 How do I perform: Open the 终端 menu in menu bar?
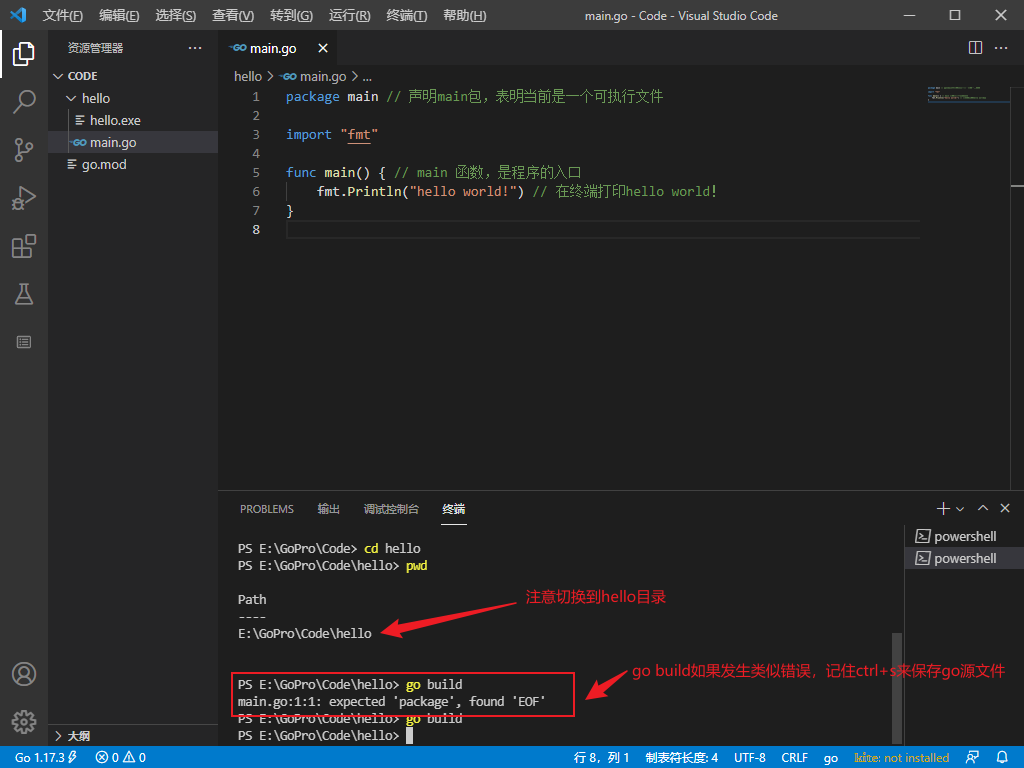pos(406,16)
